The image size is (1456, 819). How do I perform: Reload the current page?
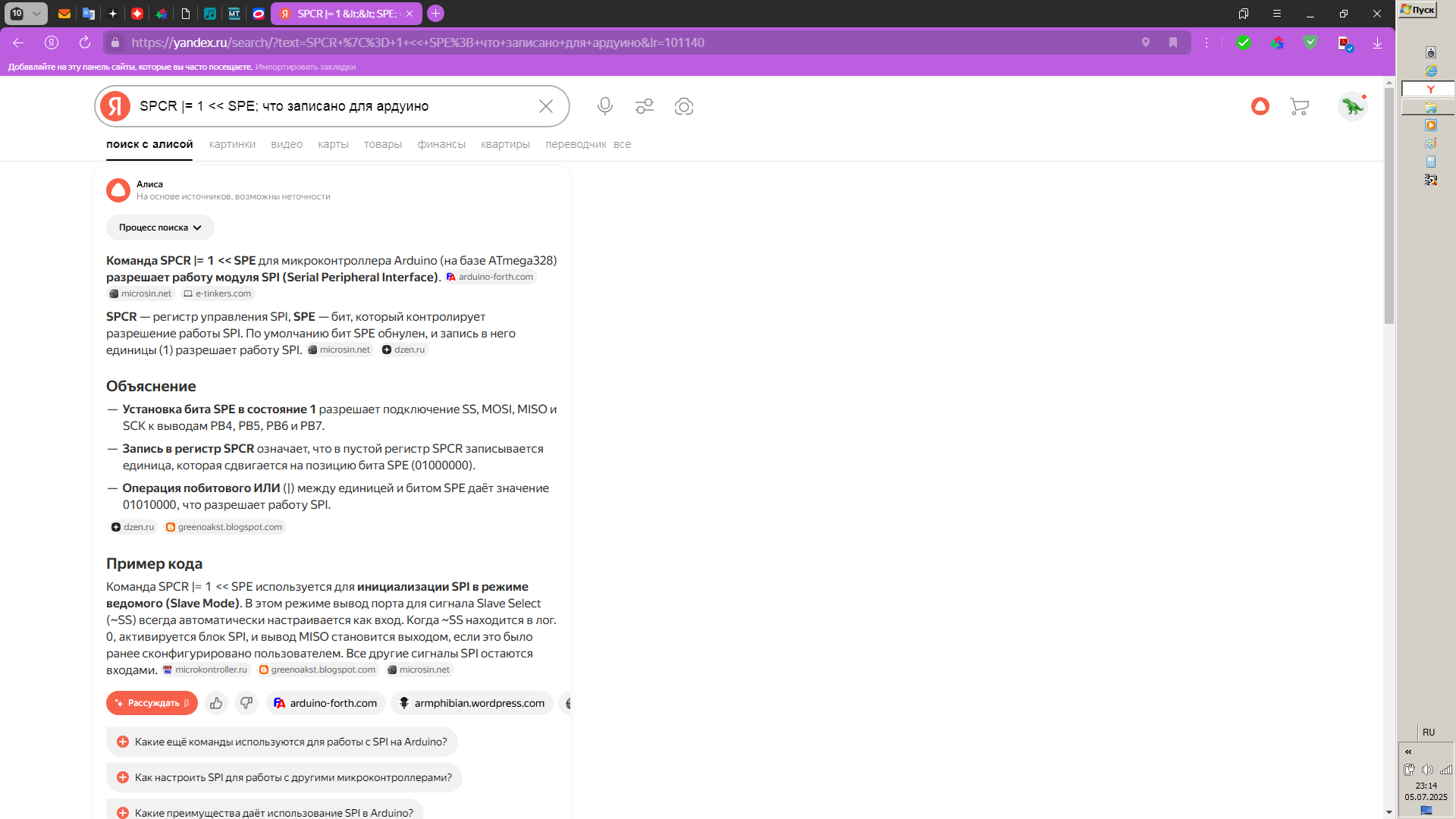(x=85, y=42)
